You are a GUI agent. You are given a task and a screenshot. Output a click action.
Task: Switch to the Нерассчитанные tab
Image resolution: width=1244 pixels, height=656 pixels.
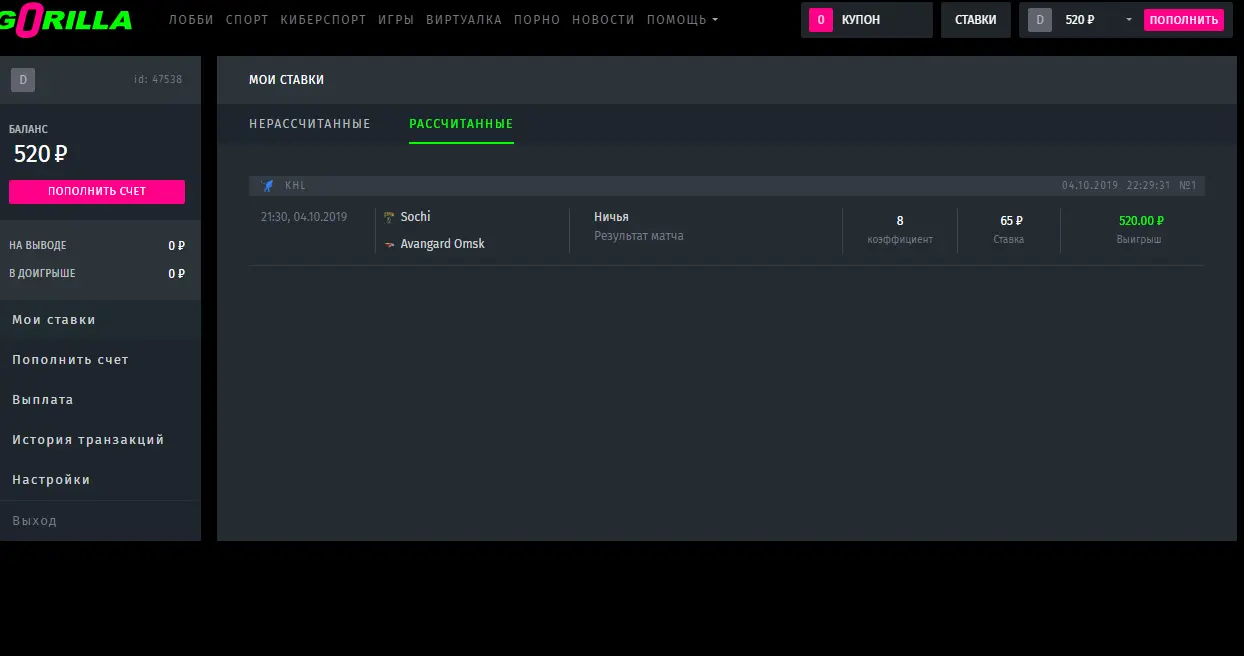pyautogui.click(x=310, y=124)
